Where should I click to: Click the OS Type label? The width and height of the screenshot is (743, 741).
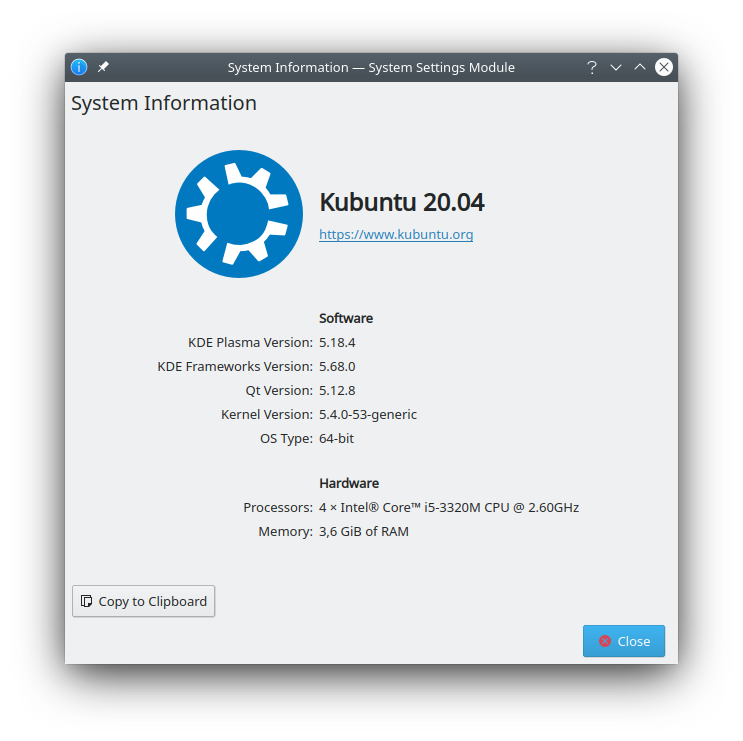[x=286, y=439]
